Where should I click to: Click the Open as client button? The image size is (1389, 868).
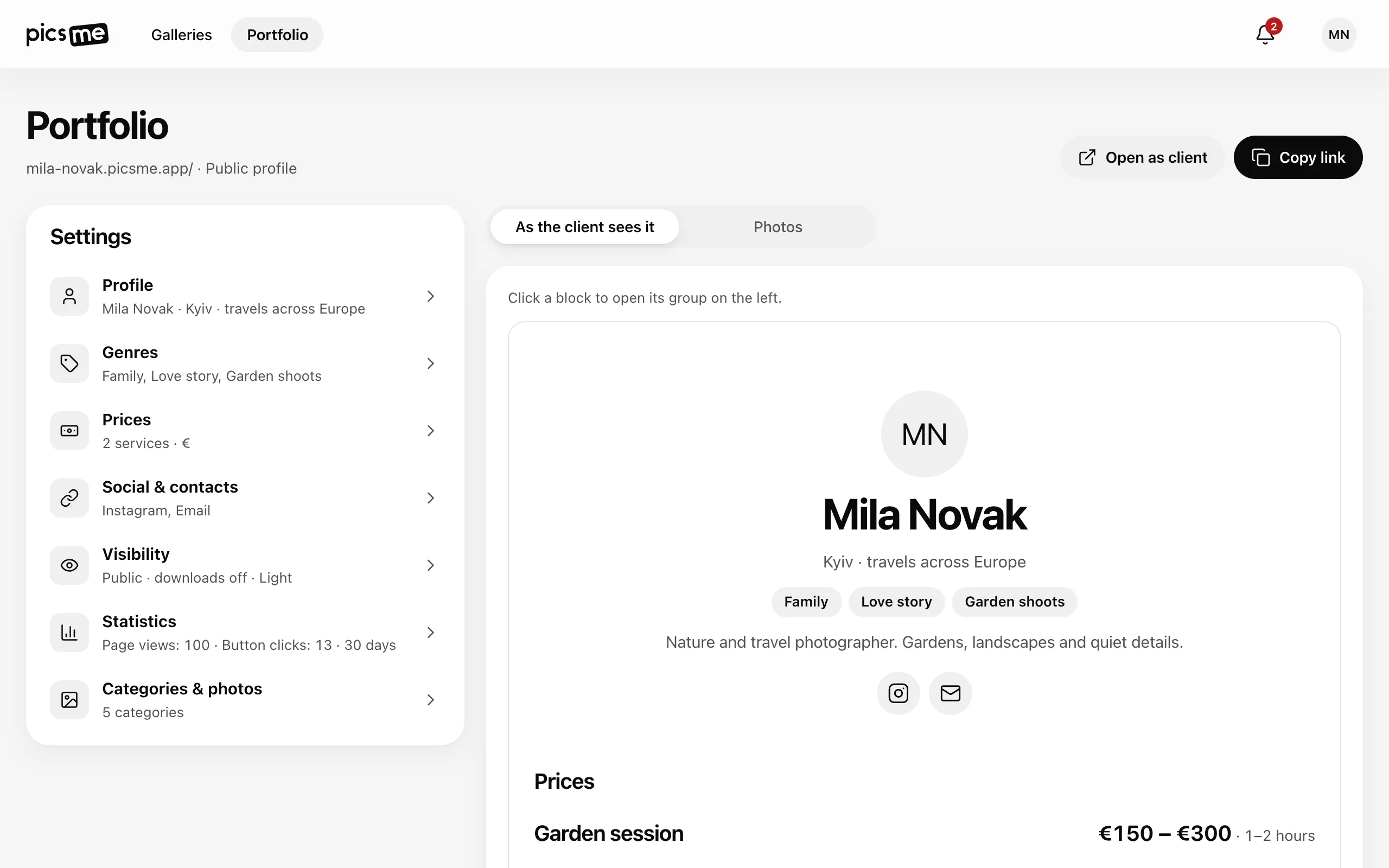1142,157
